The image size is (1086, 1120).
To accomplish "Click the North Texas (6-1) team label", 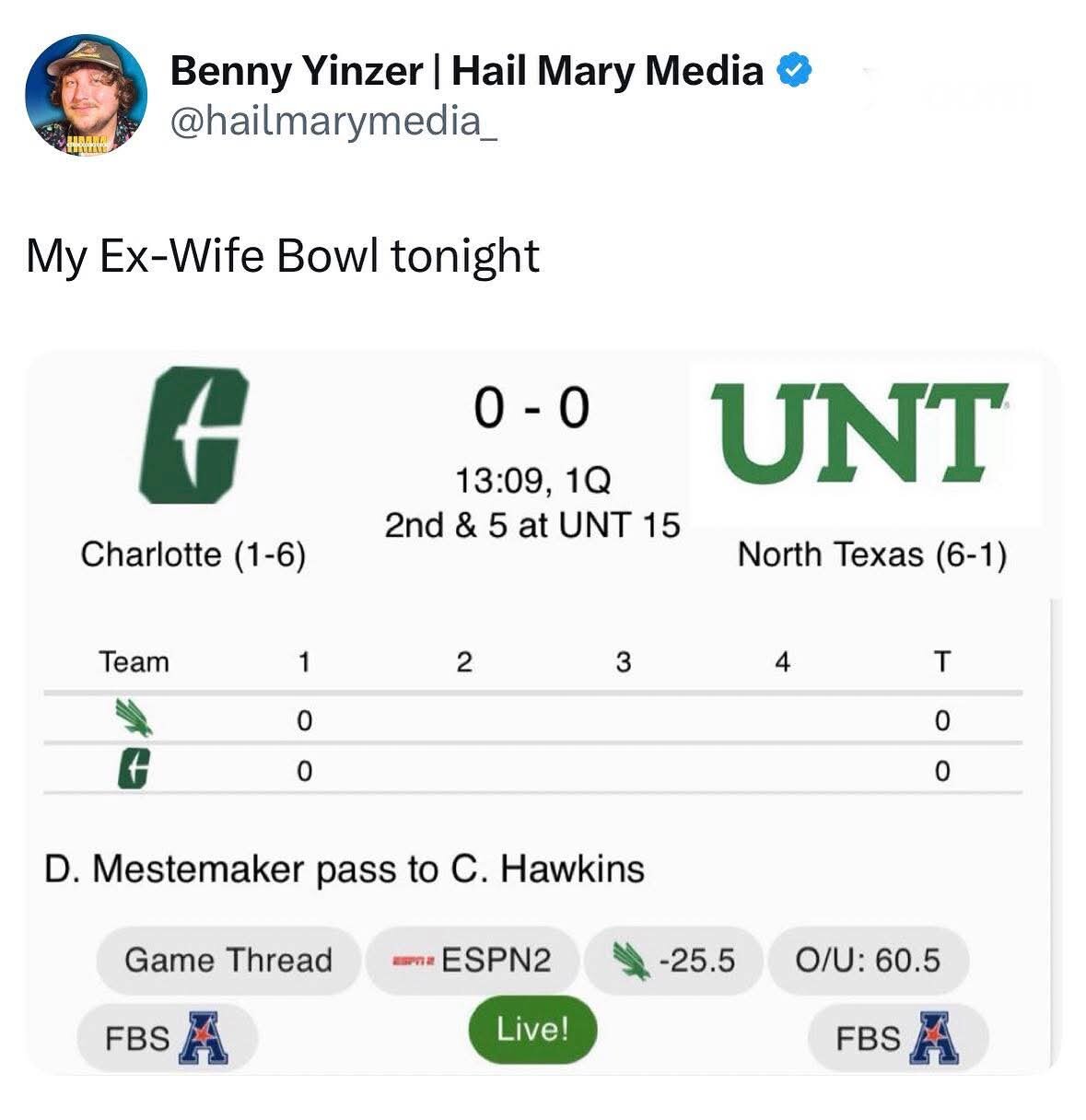I will coord(871,554).
